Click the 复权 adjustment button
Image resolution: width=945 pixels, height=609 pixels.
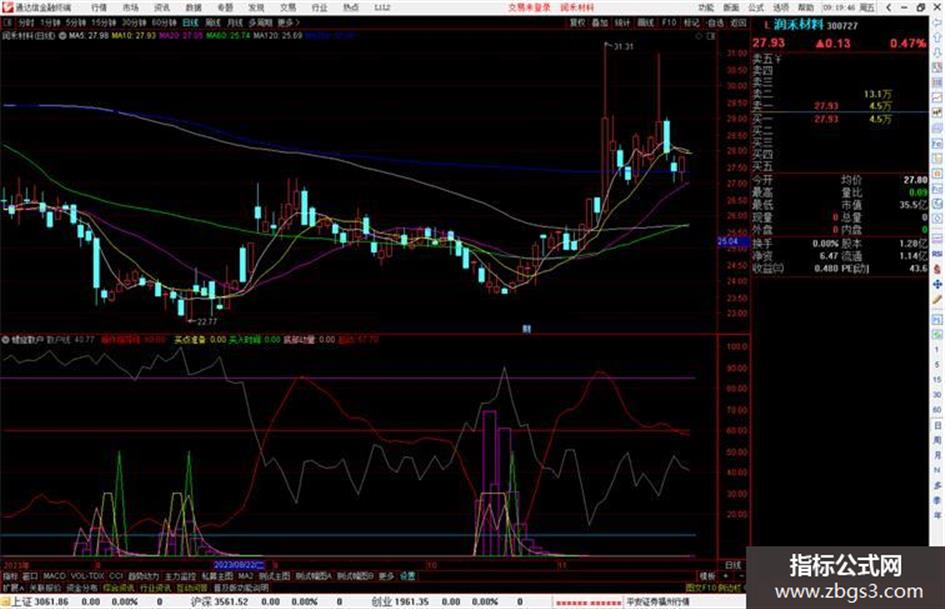pyautogui.click(x=577, y=22)
